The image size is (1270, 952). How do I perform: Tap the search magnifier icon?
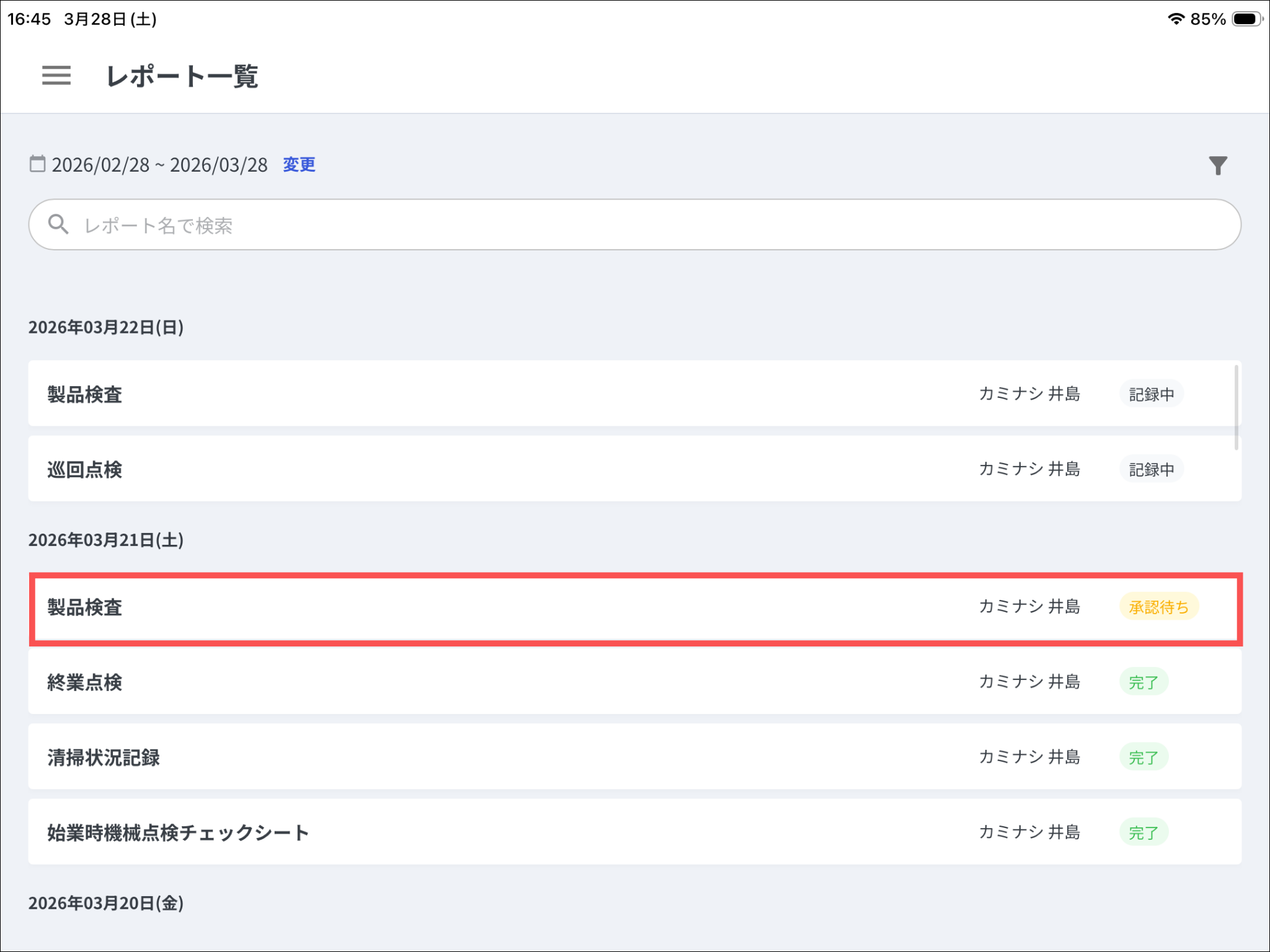coord(58,224)
